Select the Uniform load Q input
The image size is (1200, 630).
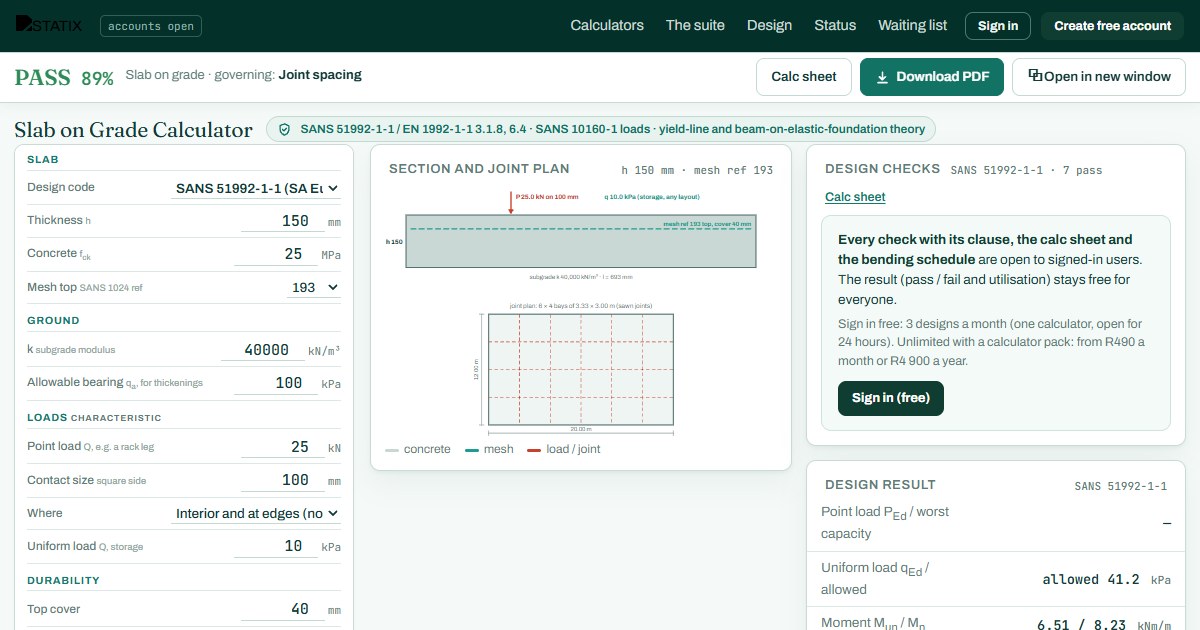(275, 546)
